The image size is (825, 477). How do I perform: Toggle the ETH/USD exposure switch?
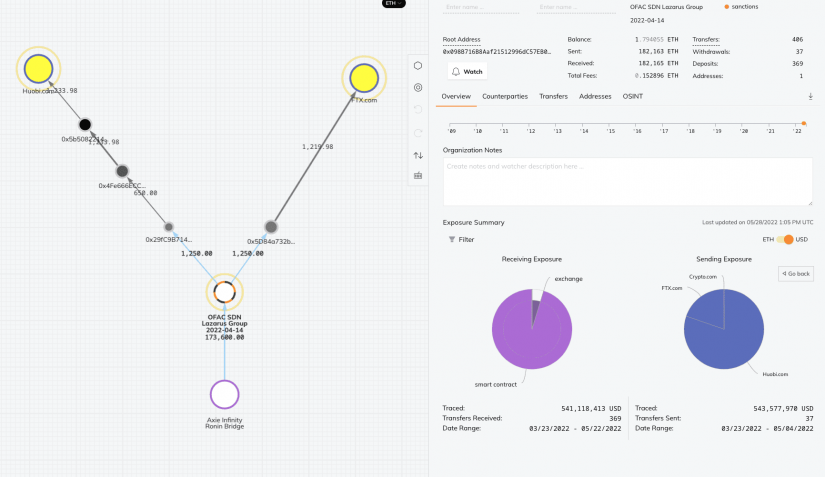point(785,239)
